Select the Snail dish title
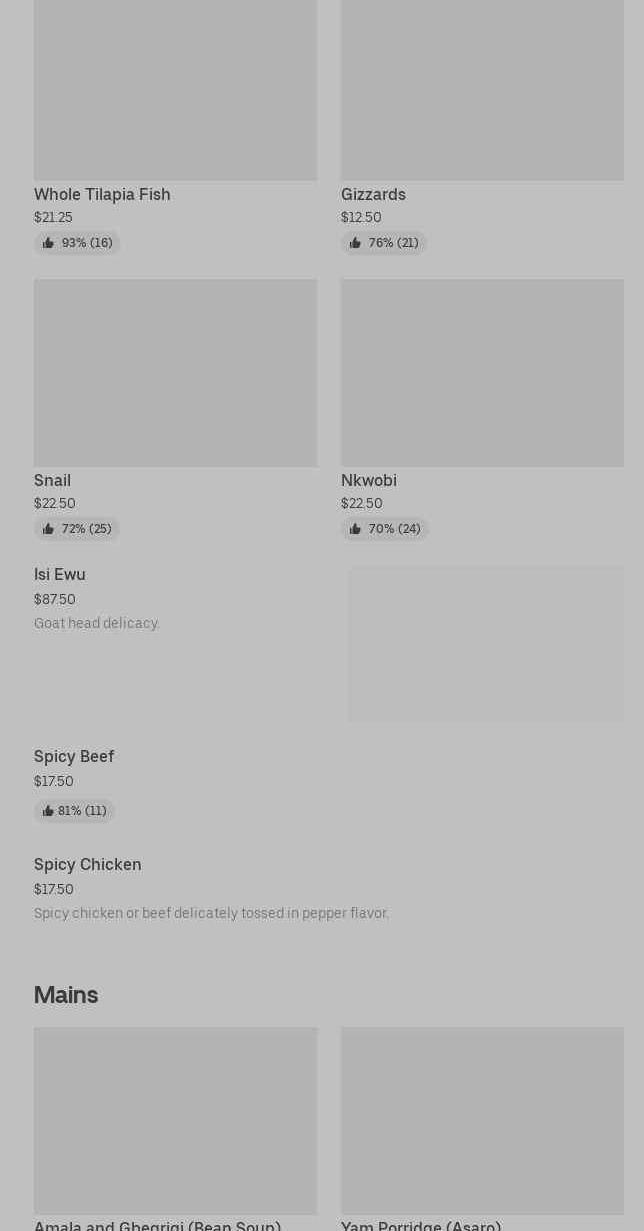 [x=52, y=480]
